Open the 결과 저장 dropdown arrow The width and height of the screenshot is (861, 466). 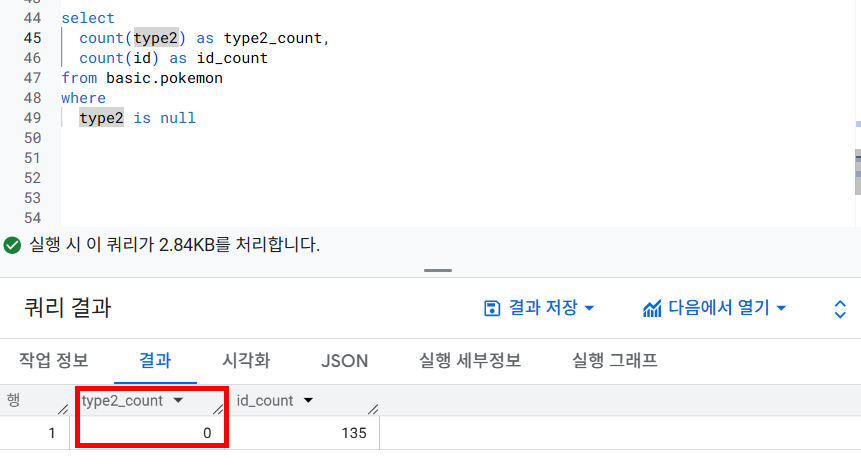tap(590, 308)
